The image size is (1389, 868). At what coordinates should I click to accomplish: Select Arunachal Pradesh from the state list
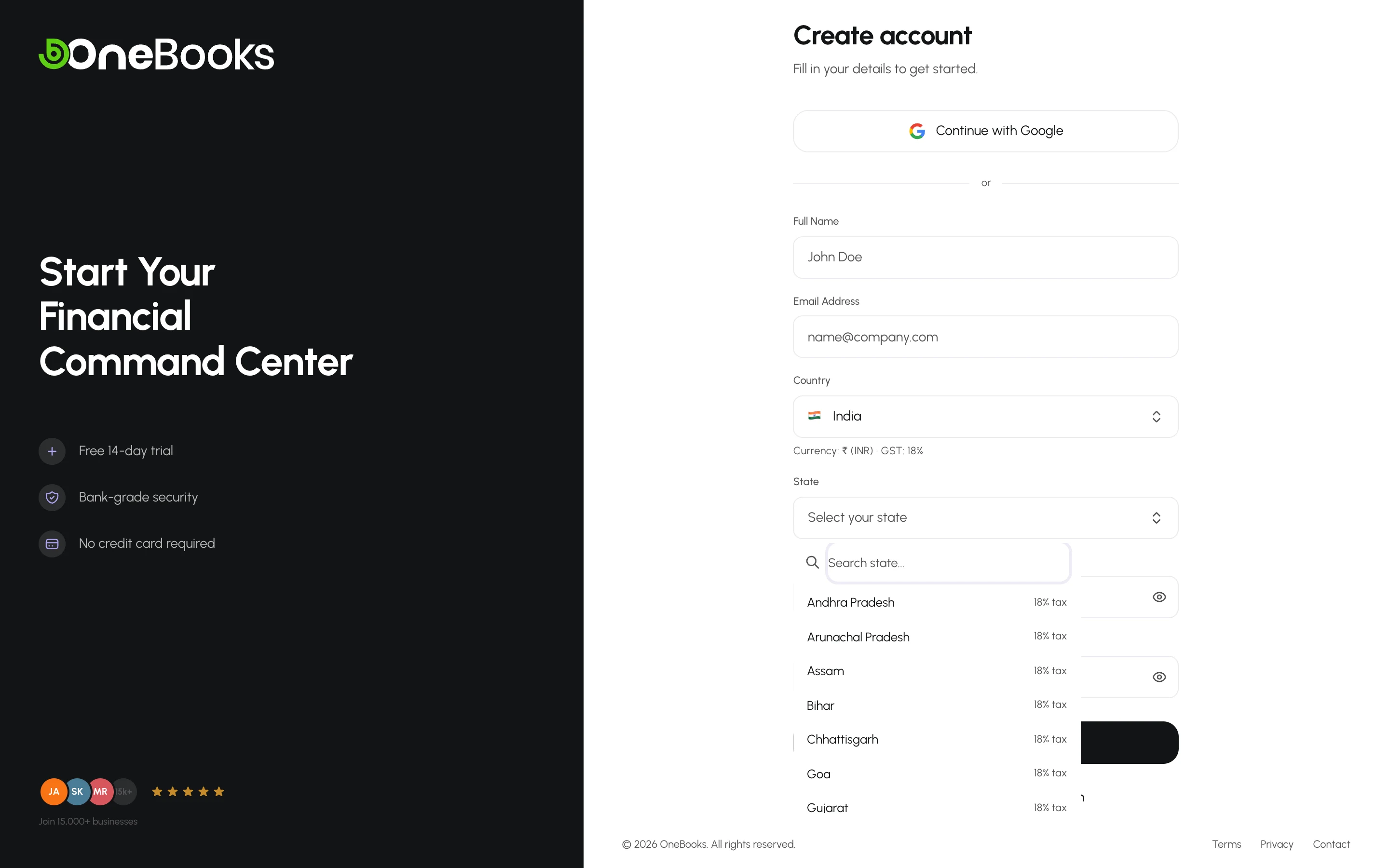click(937, 637)
